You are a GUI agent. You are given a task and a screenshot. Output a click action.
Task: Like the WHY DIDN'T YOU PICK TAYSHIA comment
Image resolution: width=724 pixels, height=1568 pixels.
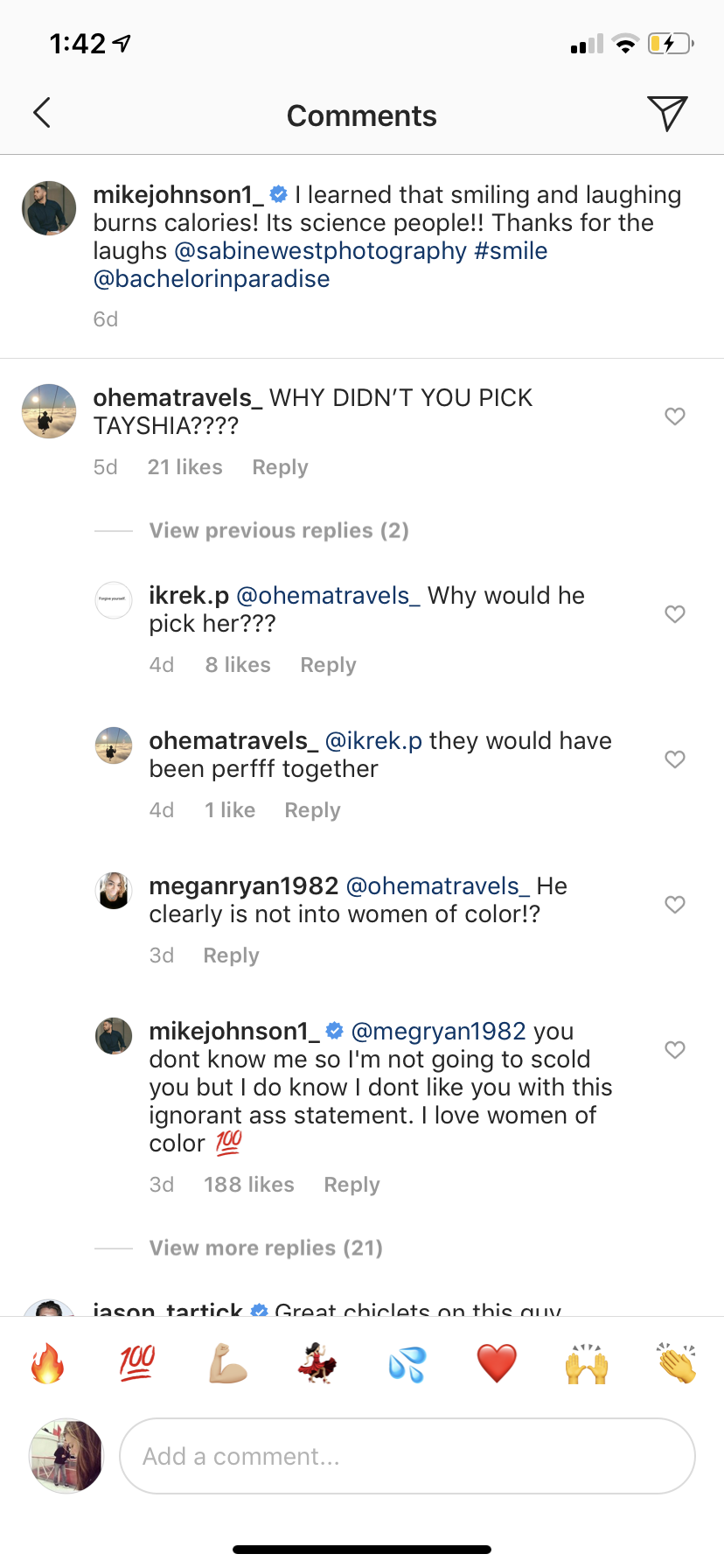(x=675, y=416)
